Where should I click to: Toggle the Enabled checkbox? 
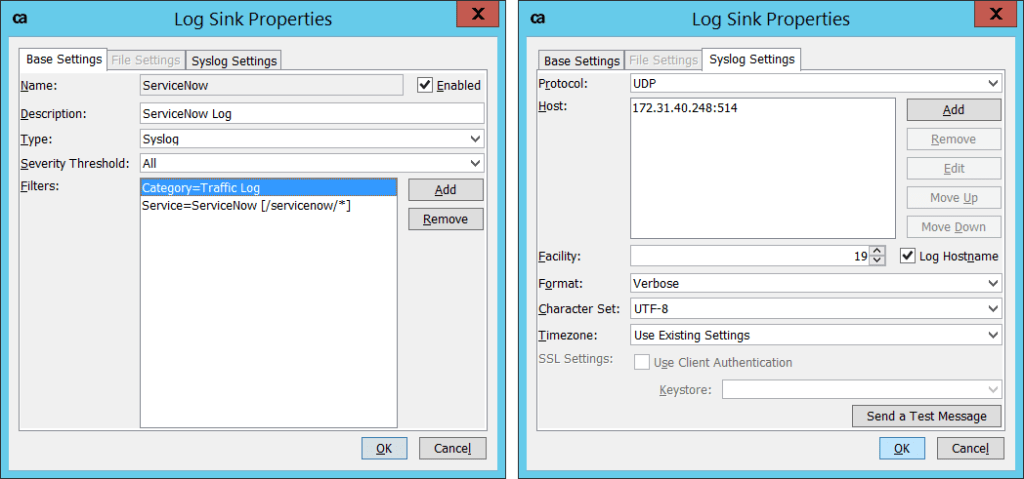click(425, 86)
